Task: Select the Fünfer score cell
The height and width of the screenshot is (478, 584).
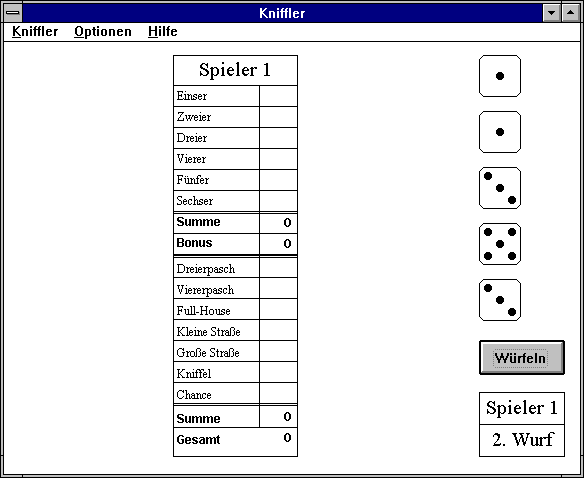Action: click(278, 180)
